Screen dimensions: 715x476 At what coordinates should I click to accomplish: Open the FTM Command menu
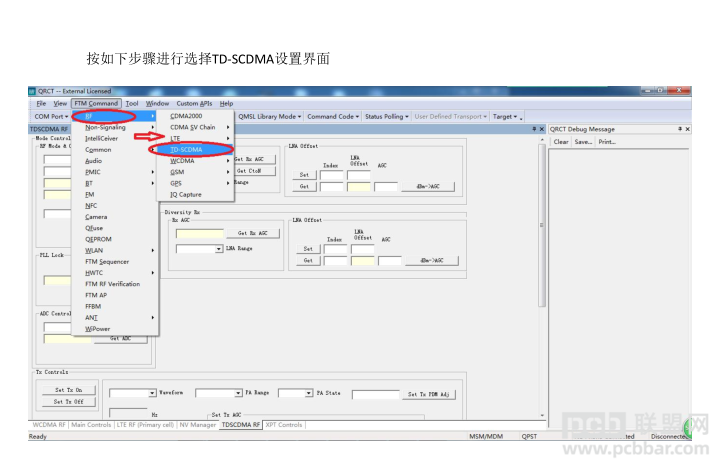click(96, 103)
